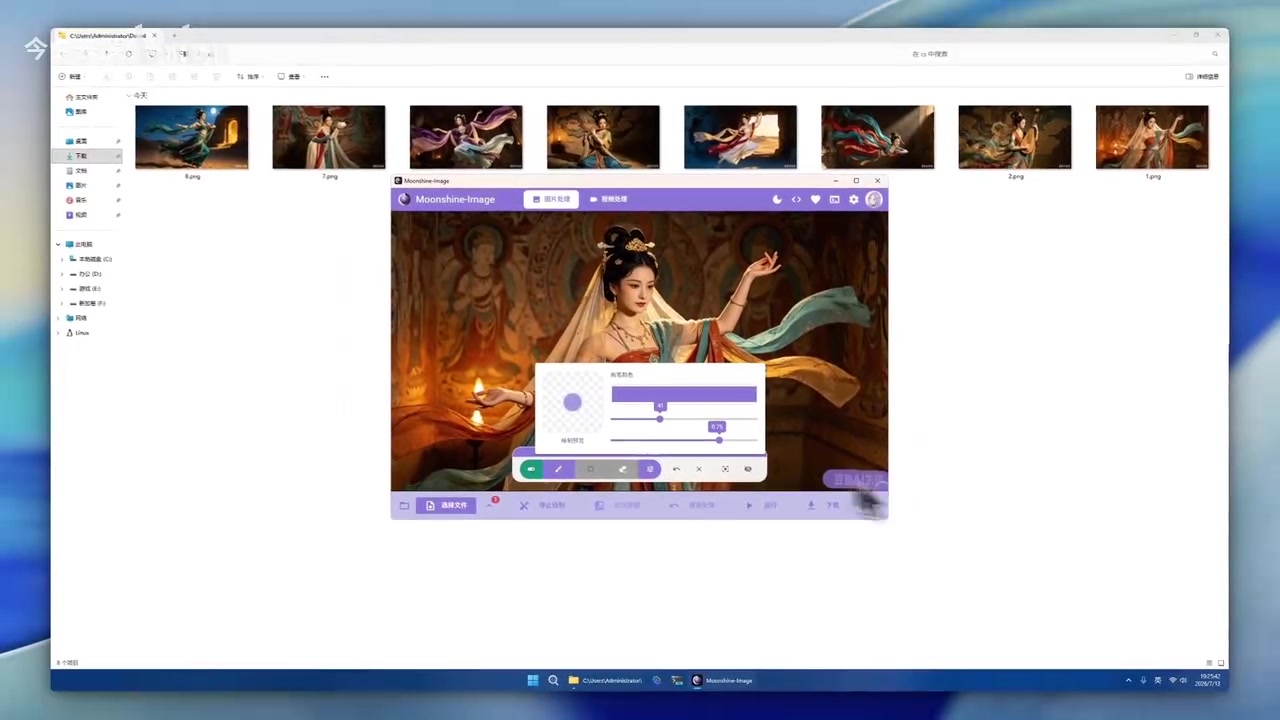The width and height of the screenshot is (1280, 720).
Task: Select the brush pen tool
Action: click(x=558, y=469)
